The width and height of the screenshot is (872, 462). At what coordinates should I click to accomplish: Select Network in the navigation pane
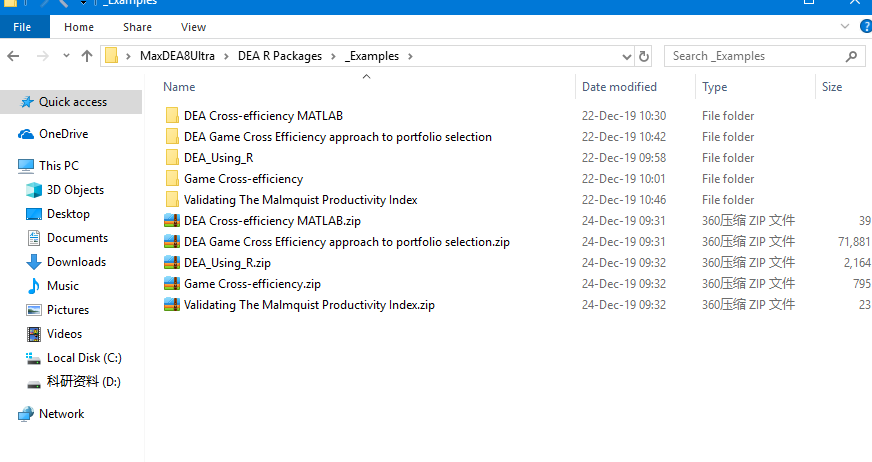(61, 414)
